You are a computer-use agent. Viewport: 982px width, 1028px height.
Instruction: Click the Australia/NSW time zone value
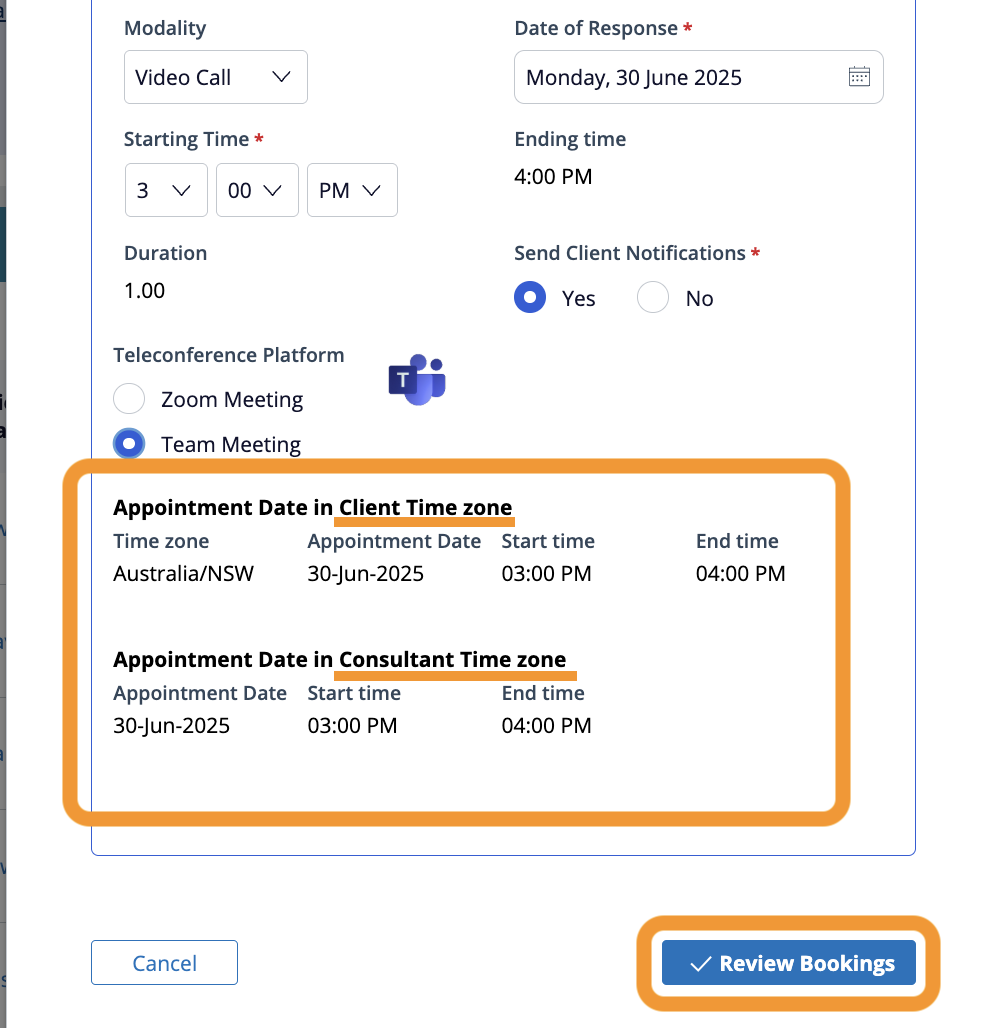(x=184, y=574)
